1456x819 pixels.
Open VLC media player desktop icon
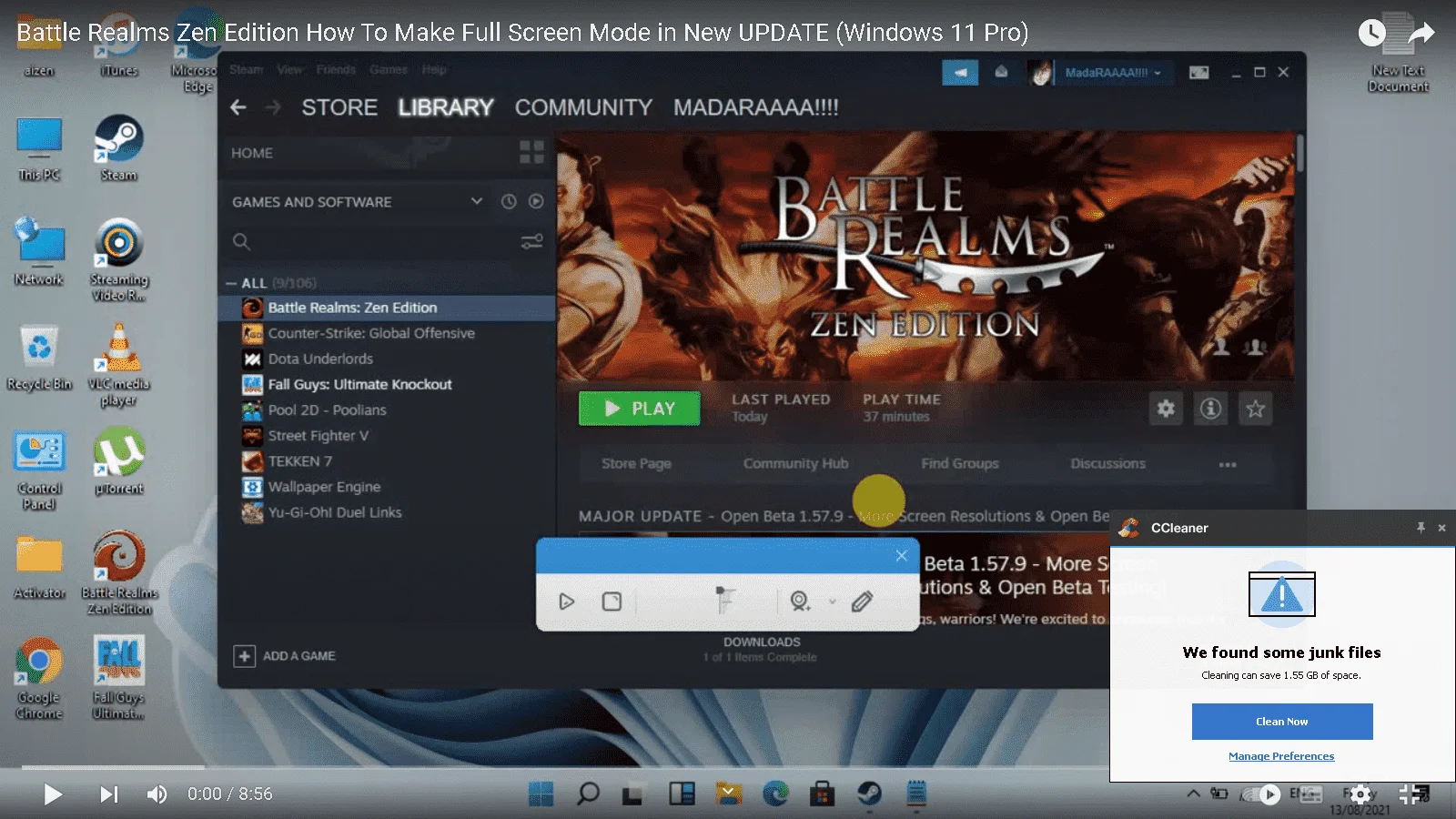click(118, 365)
